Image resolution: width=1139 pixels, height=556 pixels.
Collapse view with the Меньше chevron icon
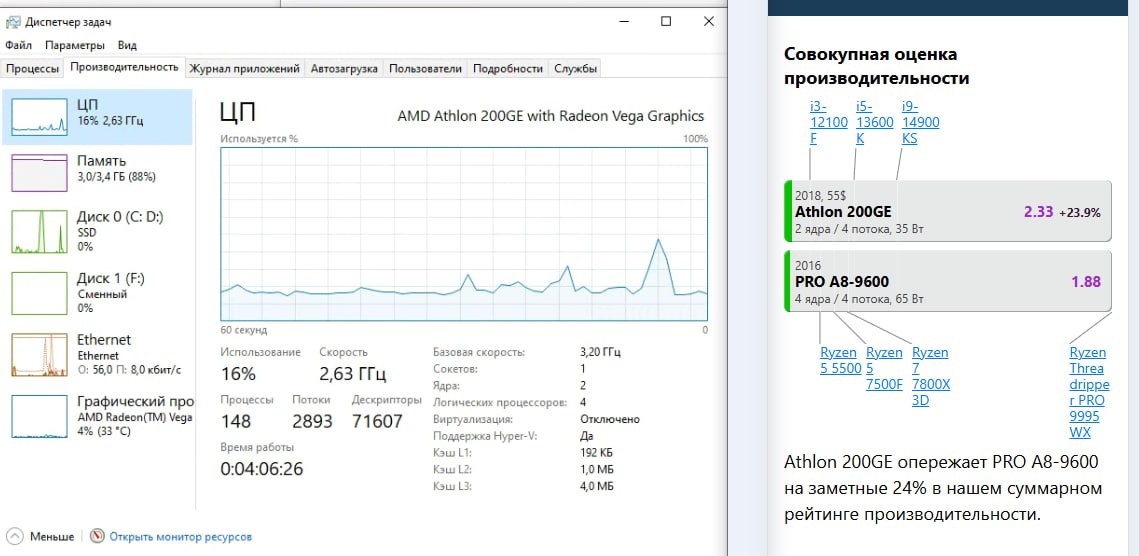(15, 536)
